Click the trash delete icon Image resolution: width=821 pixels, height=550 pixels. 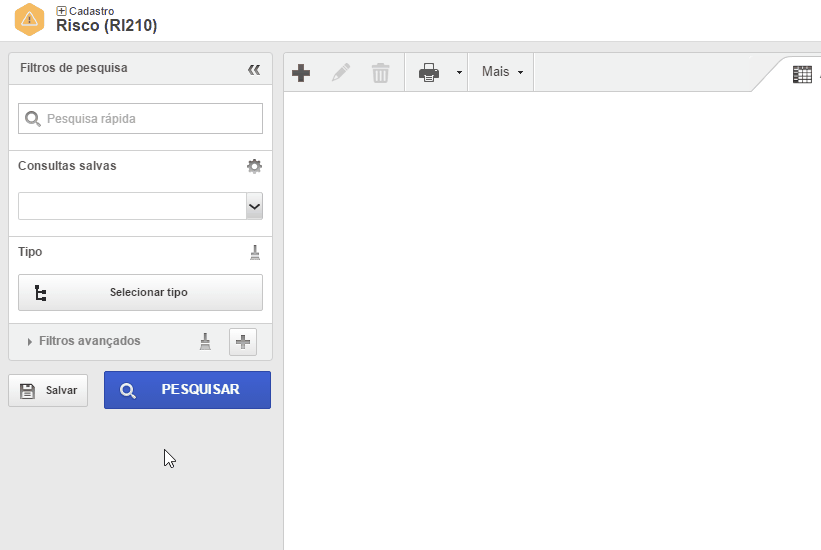pos(380,72)
